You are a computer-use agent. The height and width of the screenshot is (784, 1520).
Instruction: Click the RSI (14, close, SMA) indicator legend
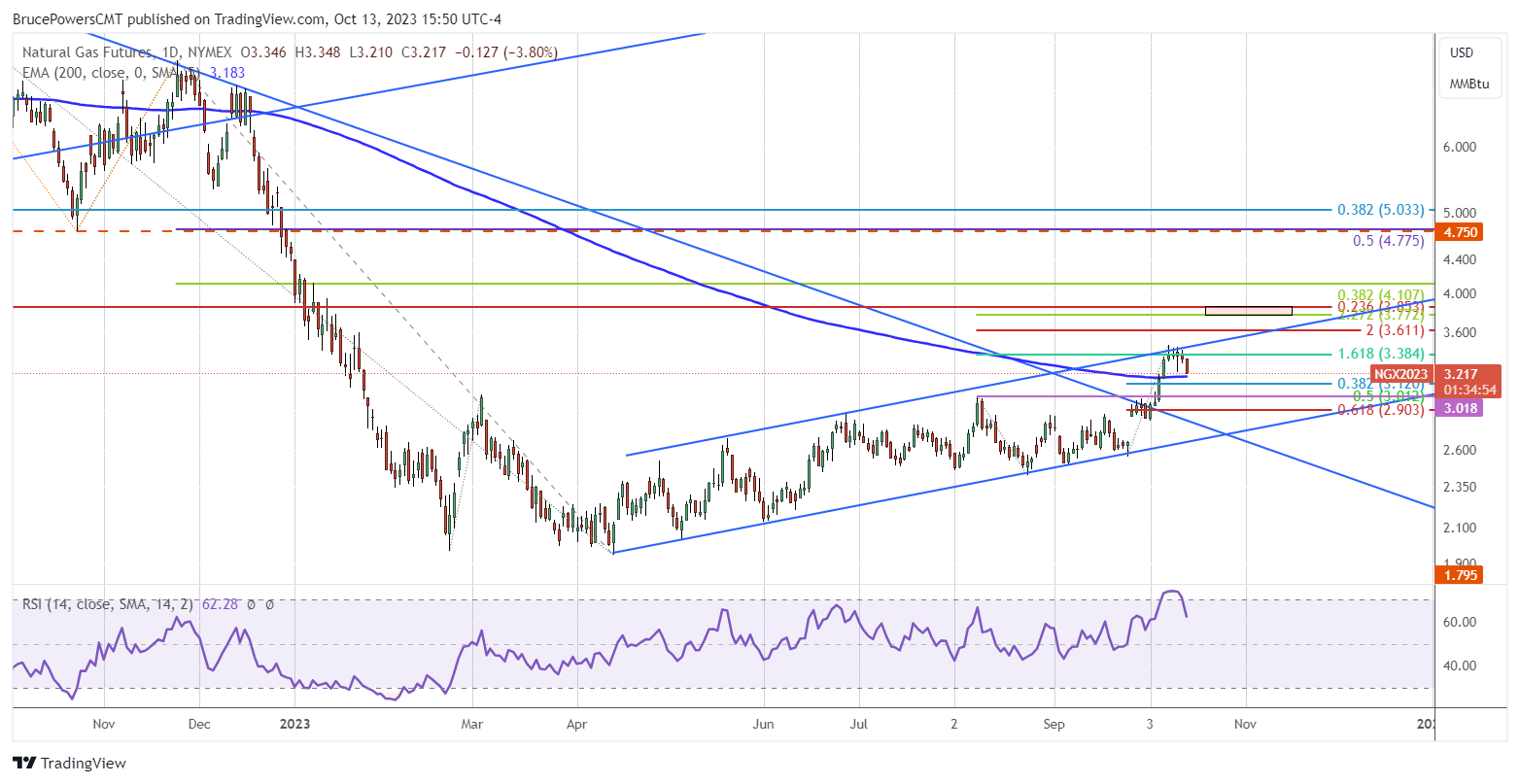[x=108, y=604]
